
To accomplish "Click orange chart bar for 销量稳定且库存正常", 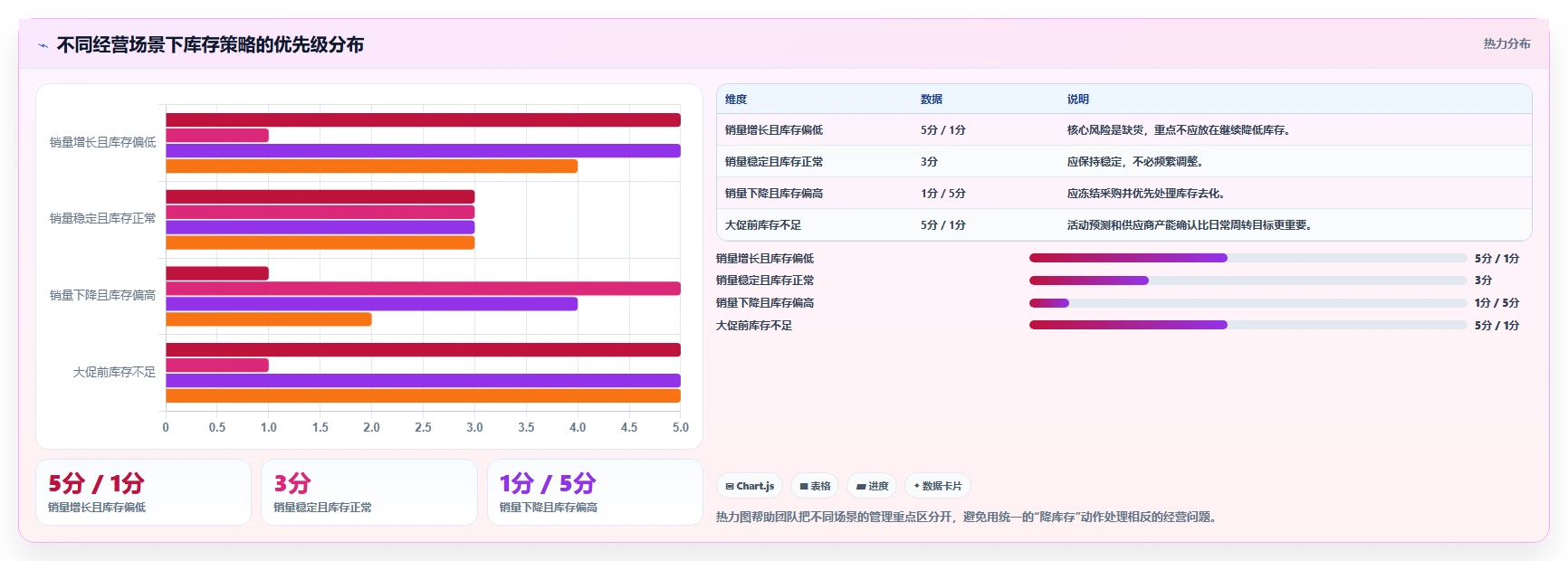I will click(320, 242).
